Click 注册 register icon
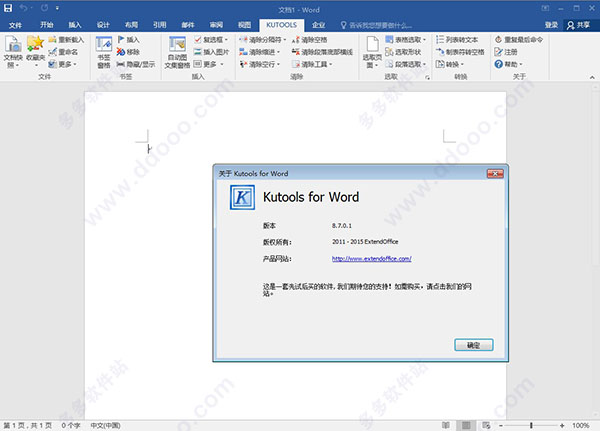600x431 pixels. 506,52
